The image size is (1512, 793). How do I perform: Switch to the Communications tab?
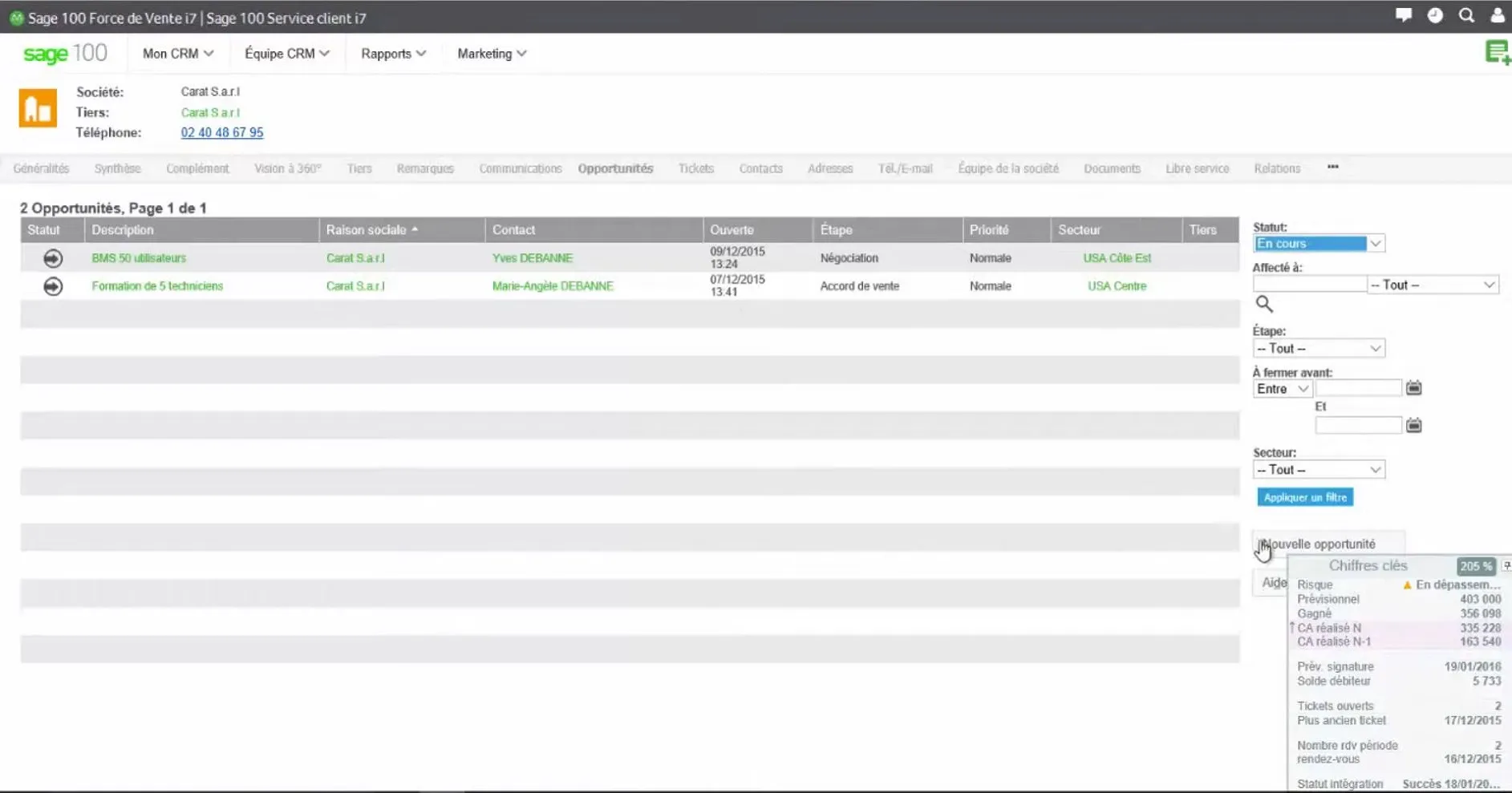click(521, 168)
